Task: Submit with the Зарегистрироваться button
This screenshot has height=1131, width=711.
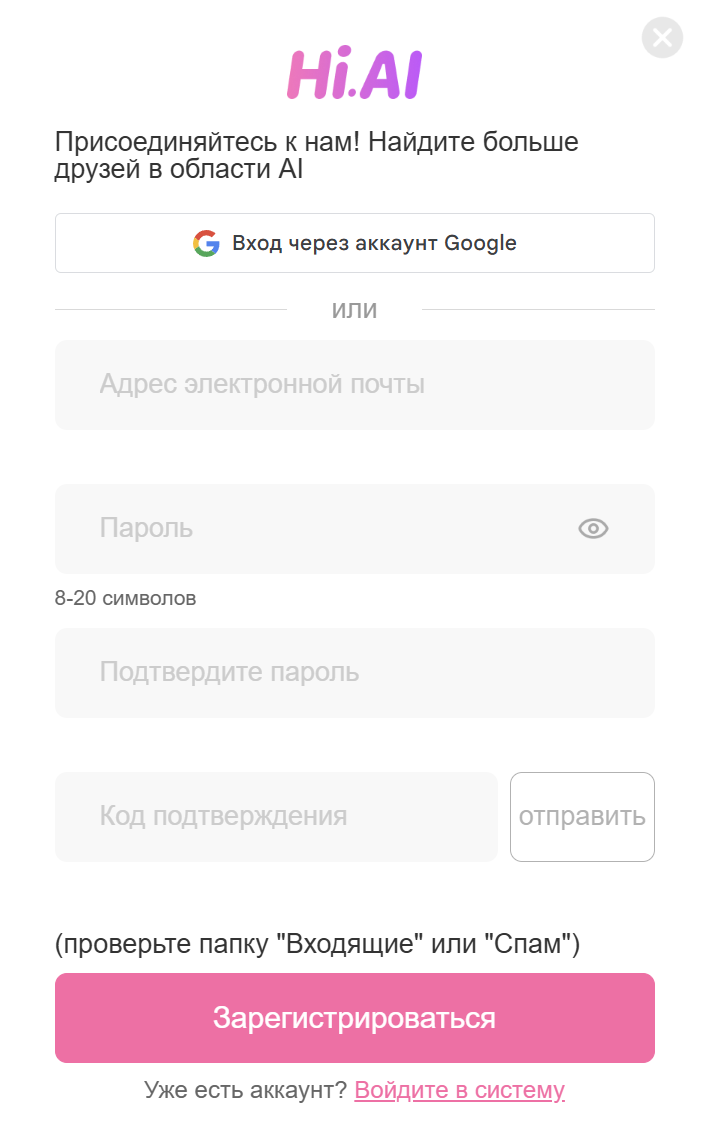Action: tap(355, 1018)
